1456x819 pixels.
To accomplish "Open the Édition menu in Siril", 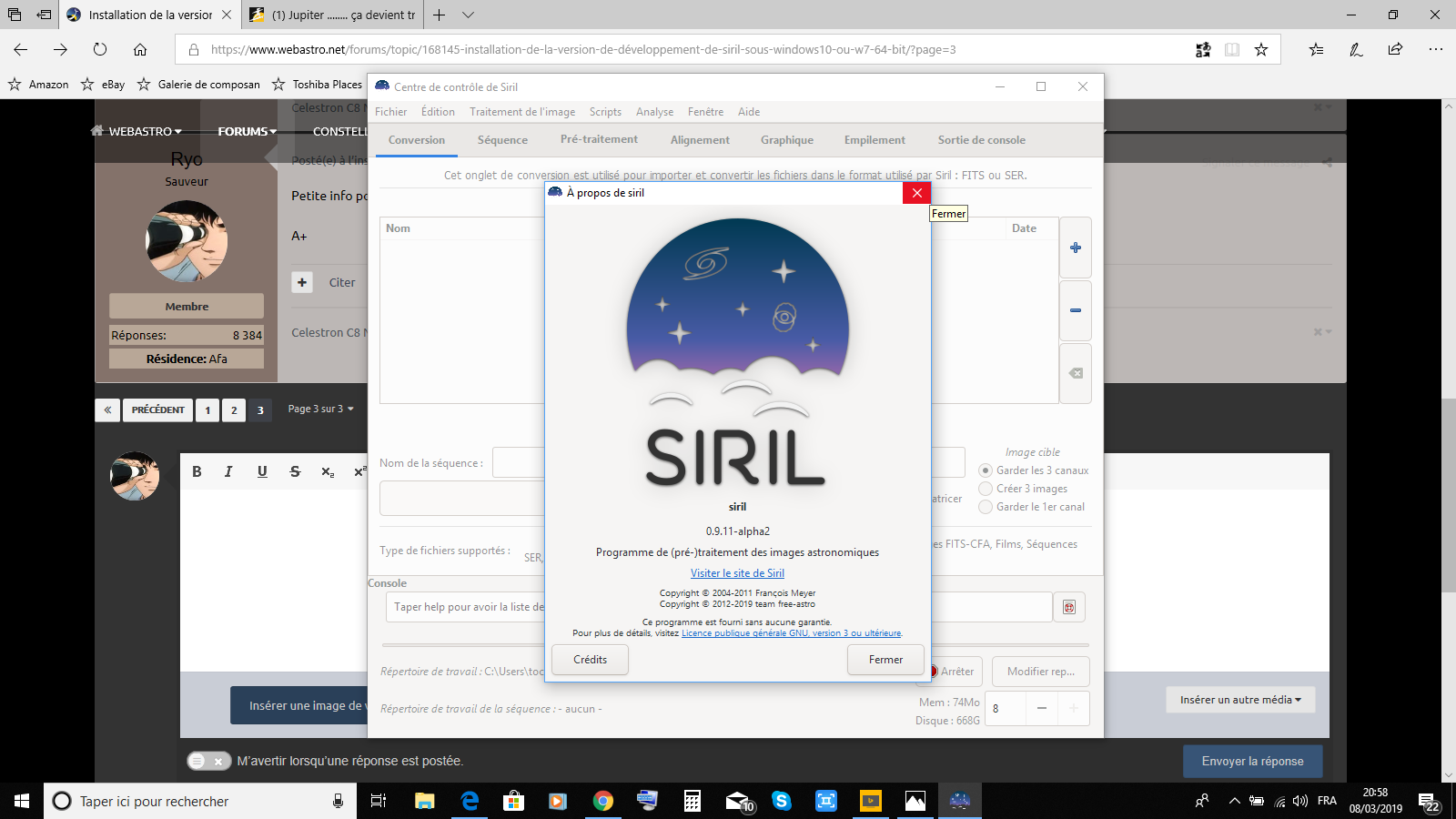I will [x=438, y=112].
